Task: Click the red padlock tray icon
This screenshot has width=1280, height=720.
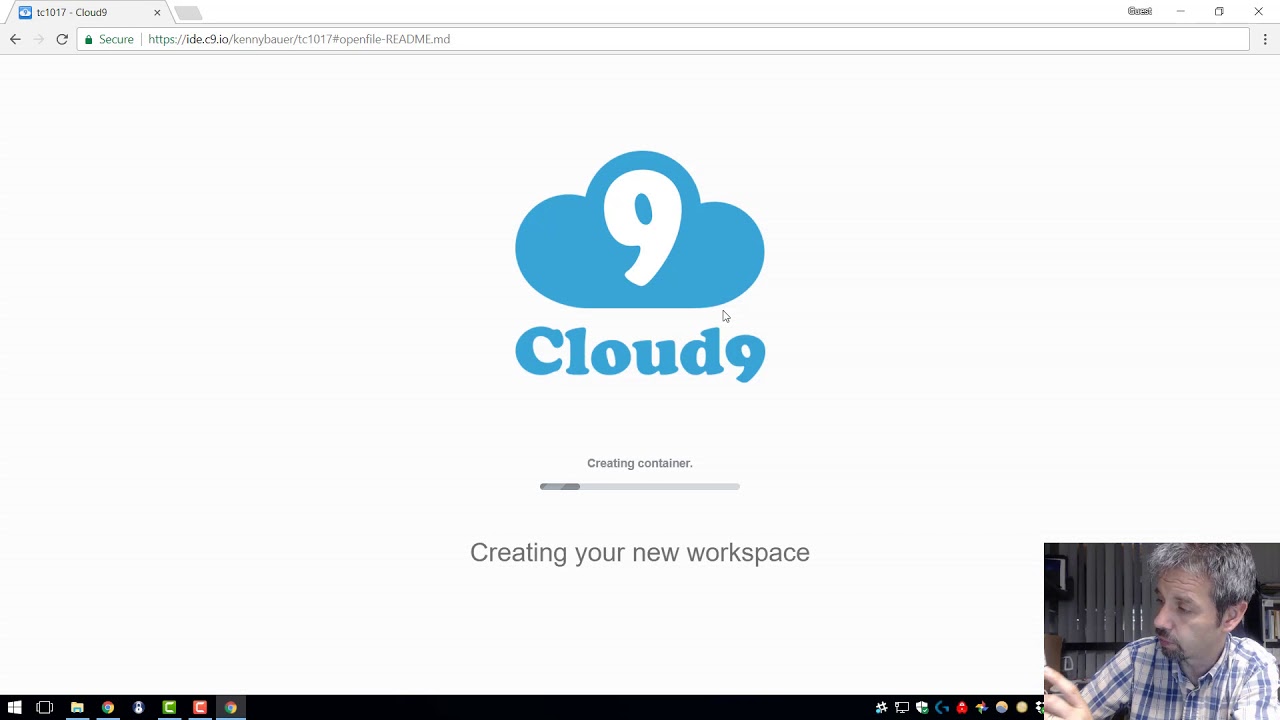Action: point(962,708)
